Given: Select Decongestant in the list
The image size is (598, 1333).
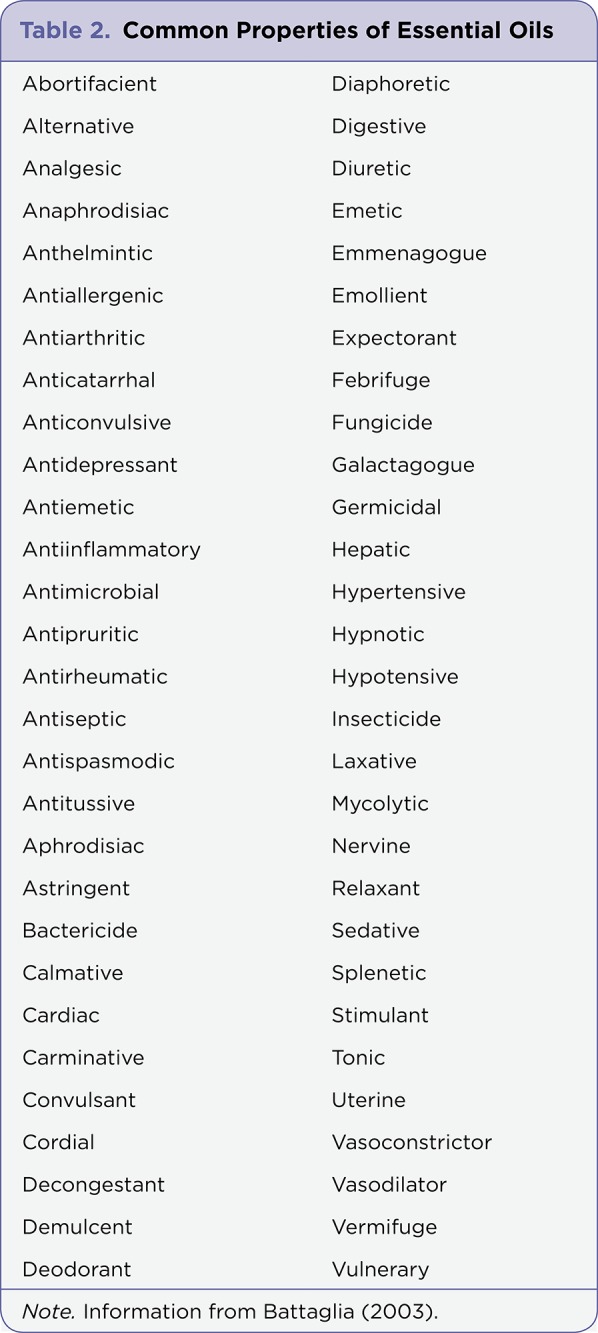Looking at the screenshot, I should click(x=93, y=1184).
